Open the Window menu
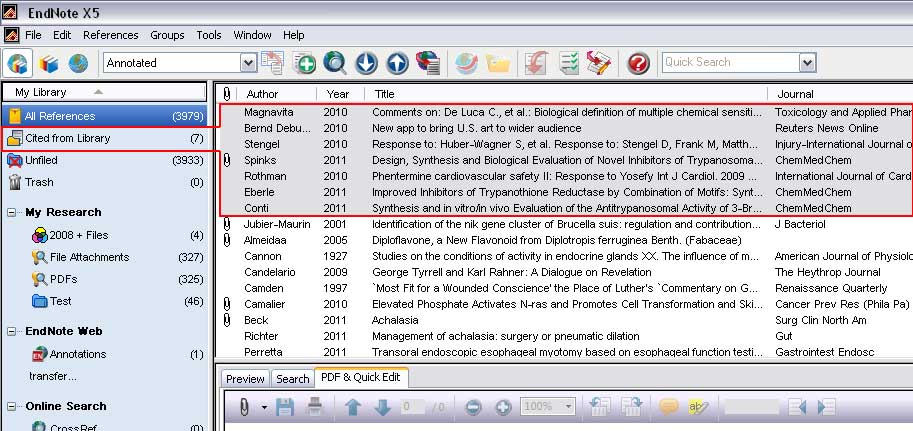The image size is (913, 431). pos(252,35)
